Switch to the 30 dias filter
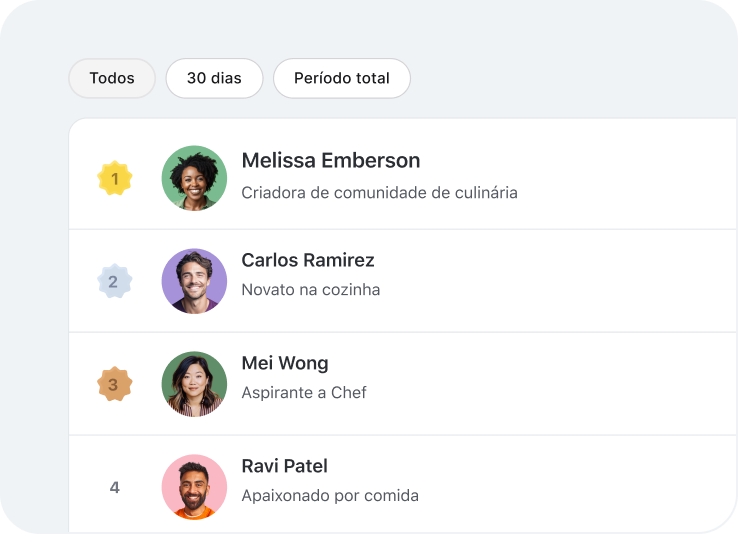The width and height of the screenshot is (738, 534). tap(214, 78)
